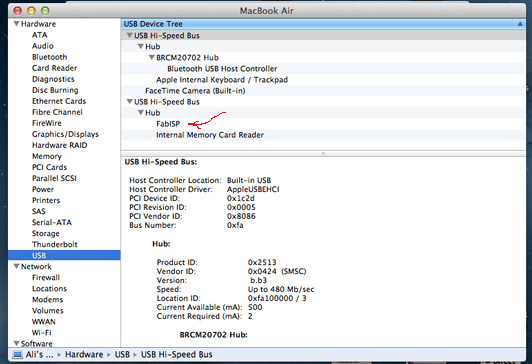Click USB Device Tree column header
This screenshot has width=532, height=364.
[323, 24]
